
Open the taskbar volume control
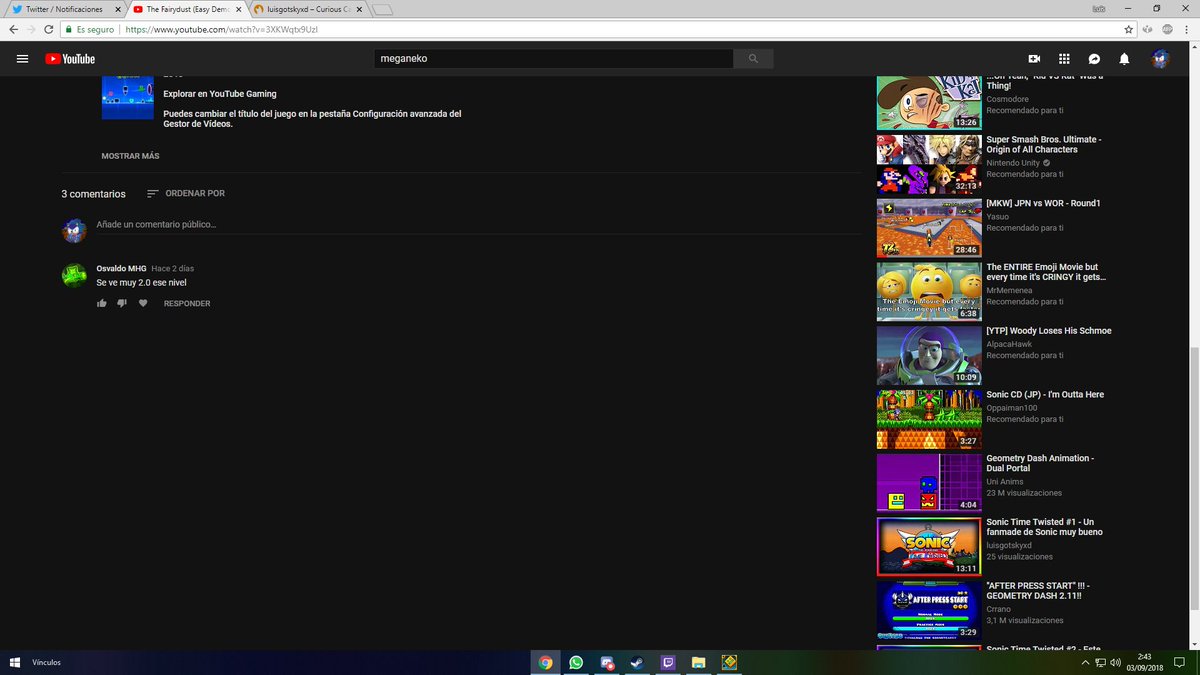1115,662
